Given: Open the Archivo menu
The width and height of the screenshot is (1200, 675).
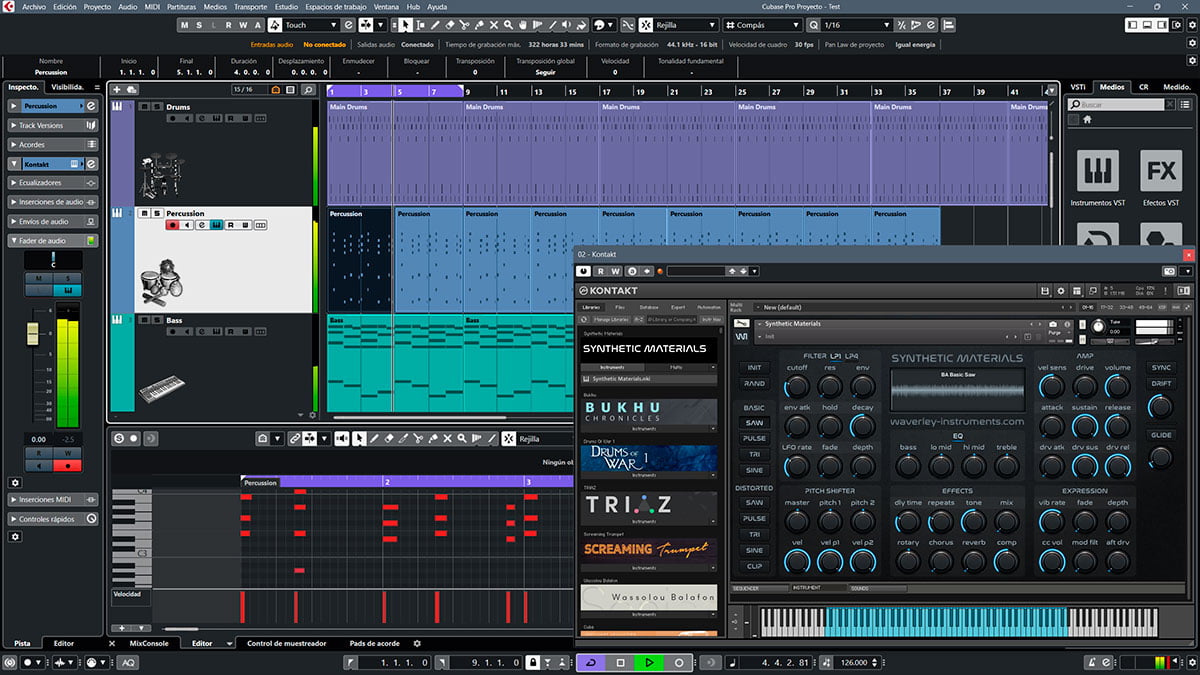Looking at the screenshot, I should [33, 7].
